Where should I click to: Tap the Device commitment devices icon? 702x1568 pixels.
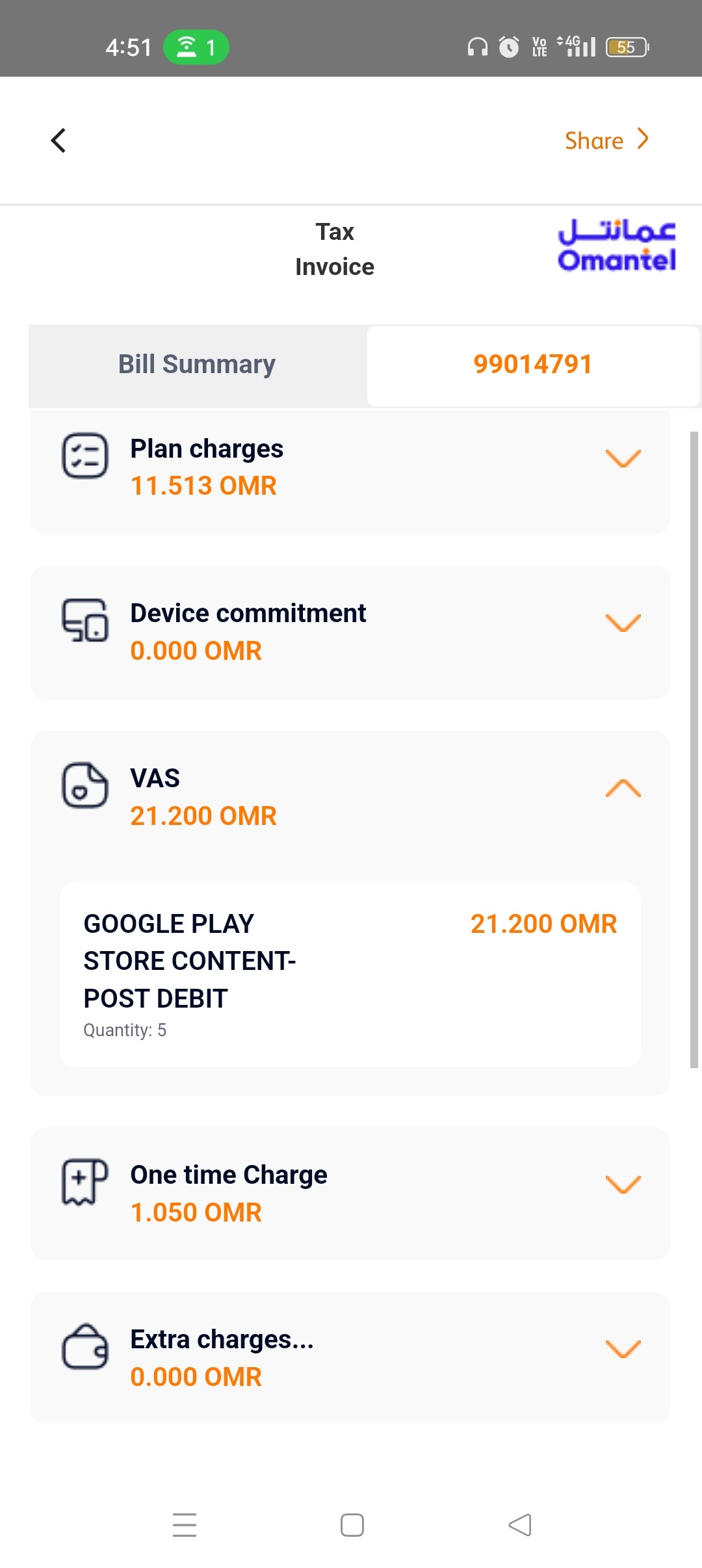point(85,620)
